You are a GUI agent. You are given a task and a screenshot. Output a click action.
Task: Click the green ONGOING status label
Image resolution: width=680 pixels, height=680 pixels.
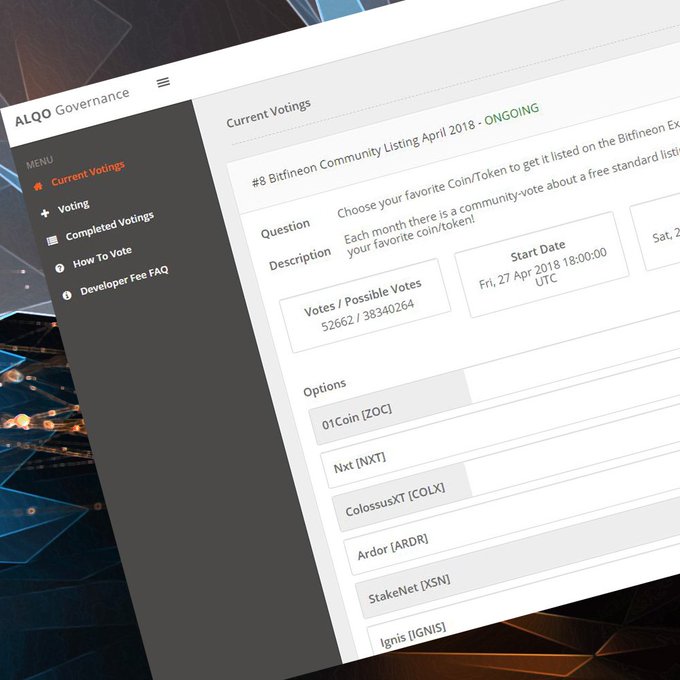(x=512, y=114)
